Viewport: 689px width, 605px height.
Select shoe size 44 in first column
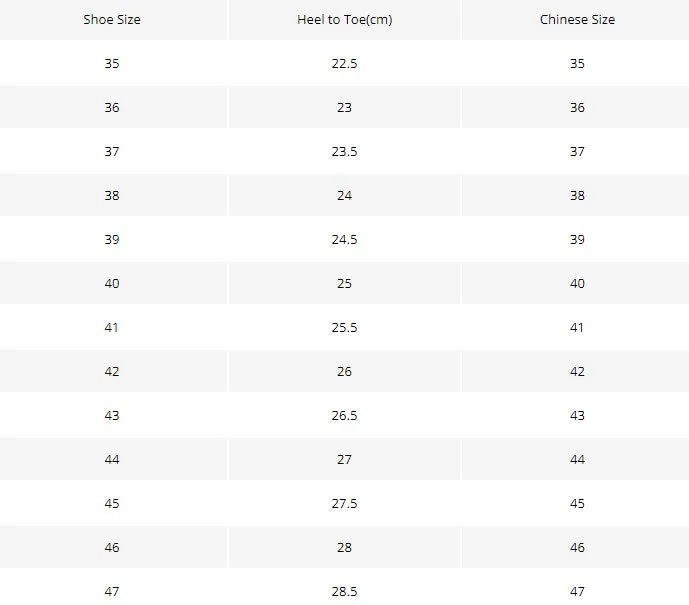pyautogui.click(x=112, y=459)
